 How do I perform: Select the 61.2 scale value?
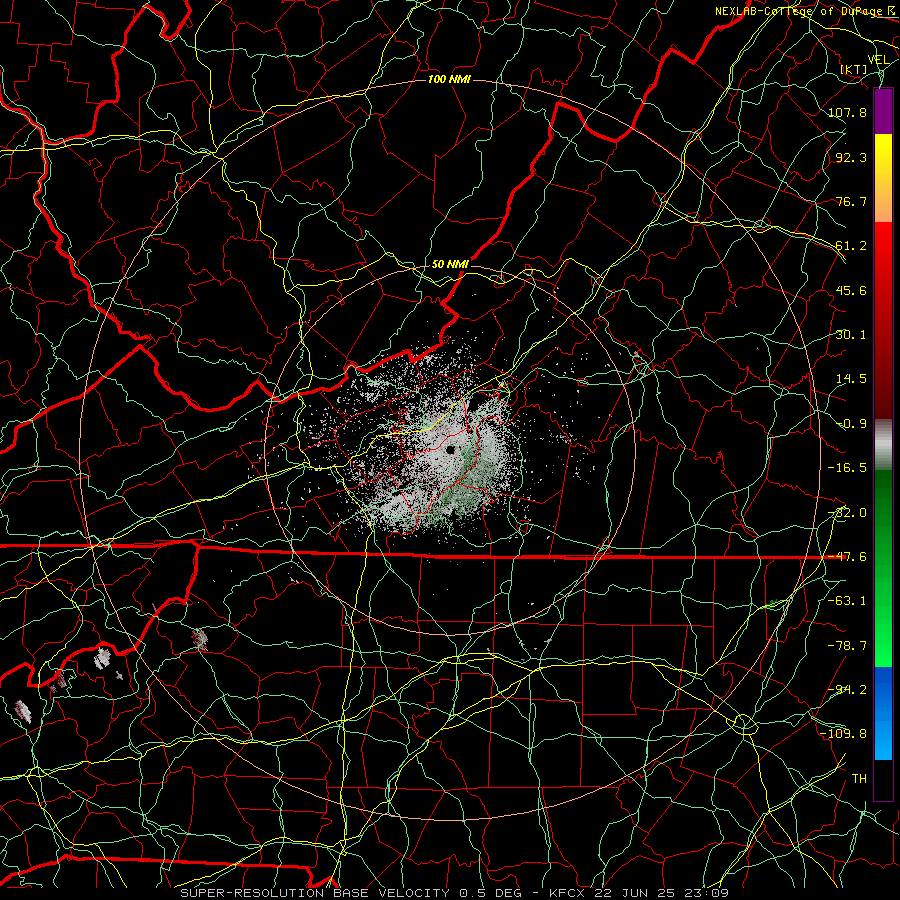click(x=851, y=246)
